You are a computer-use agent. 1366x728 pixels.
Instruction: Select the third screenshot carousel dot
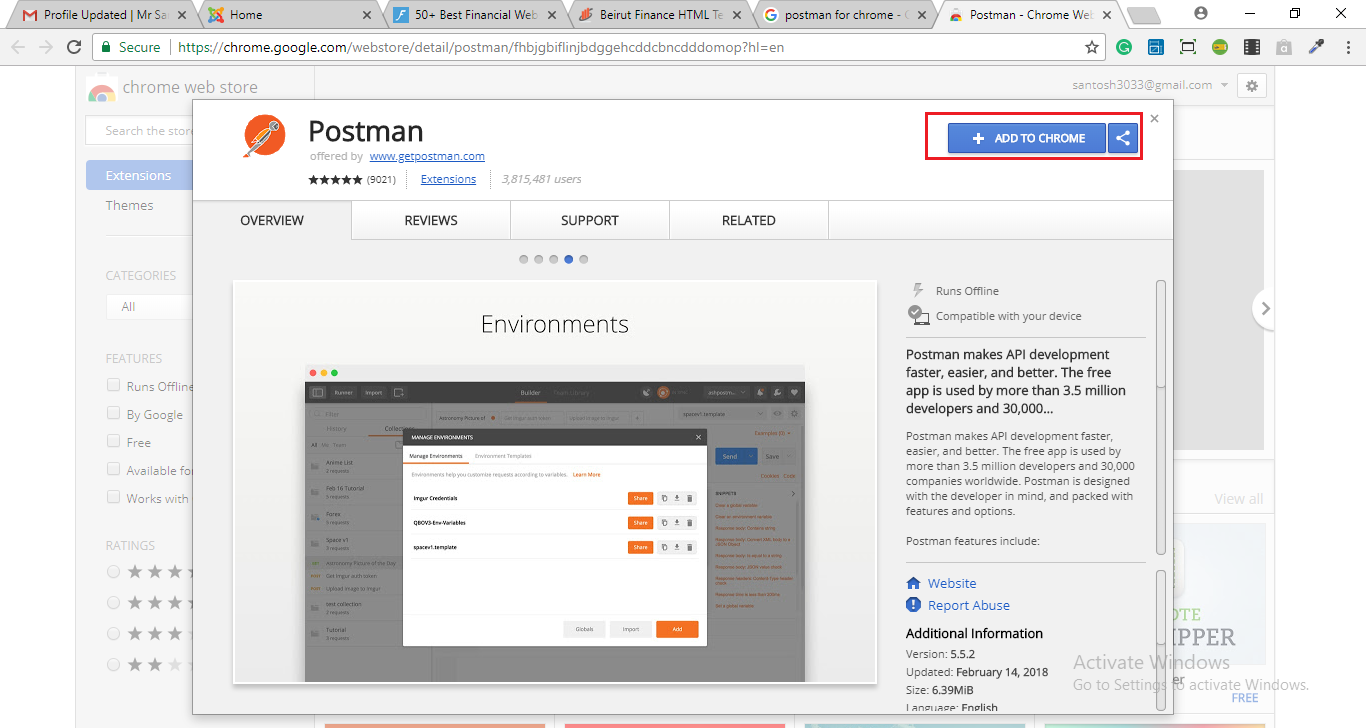[x=553, y=259]
